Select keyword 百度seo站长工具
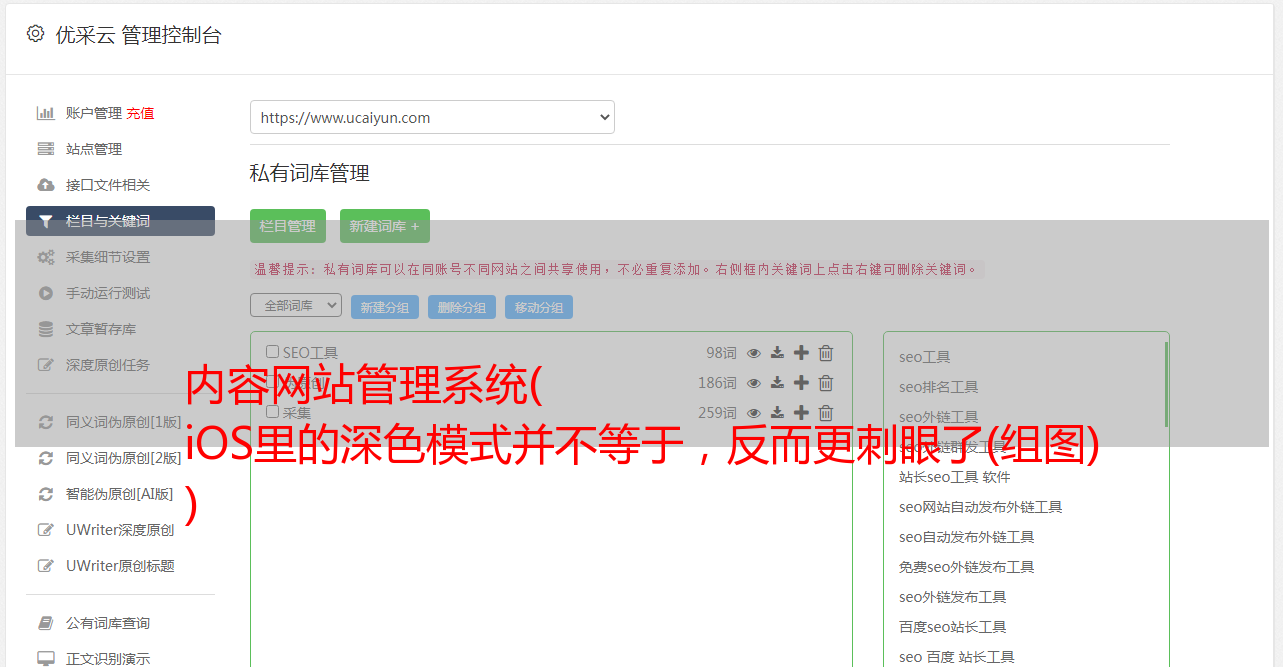This screenshot has height=667, width=1283. (952, 627)
